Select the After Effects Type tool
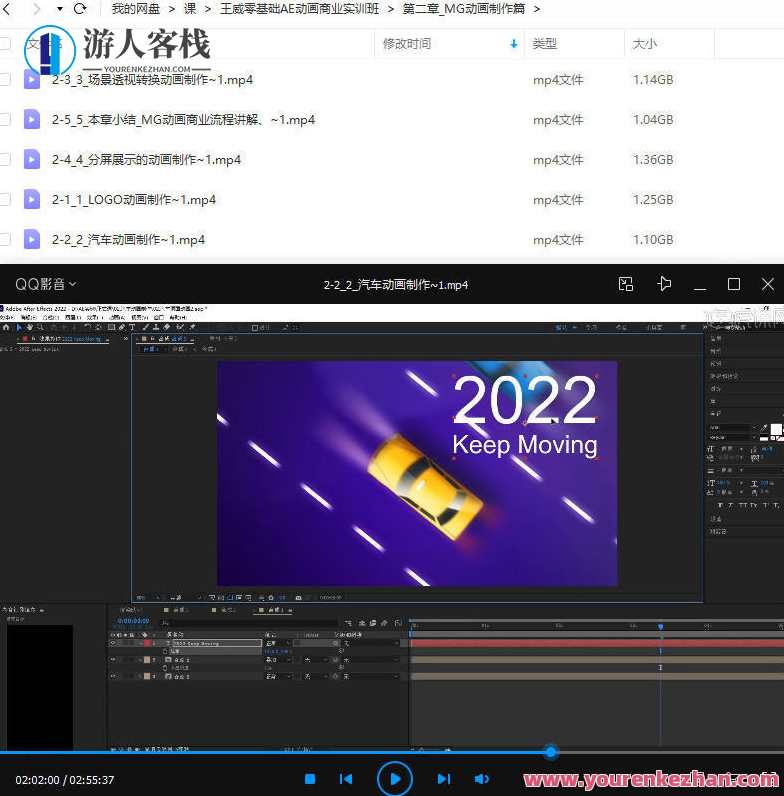The image size is (784, 796). (132, 327)
